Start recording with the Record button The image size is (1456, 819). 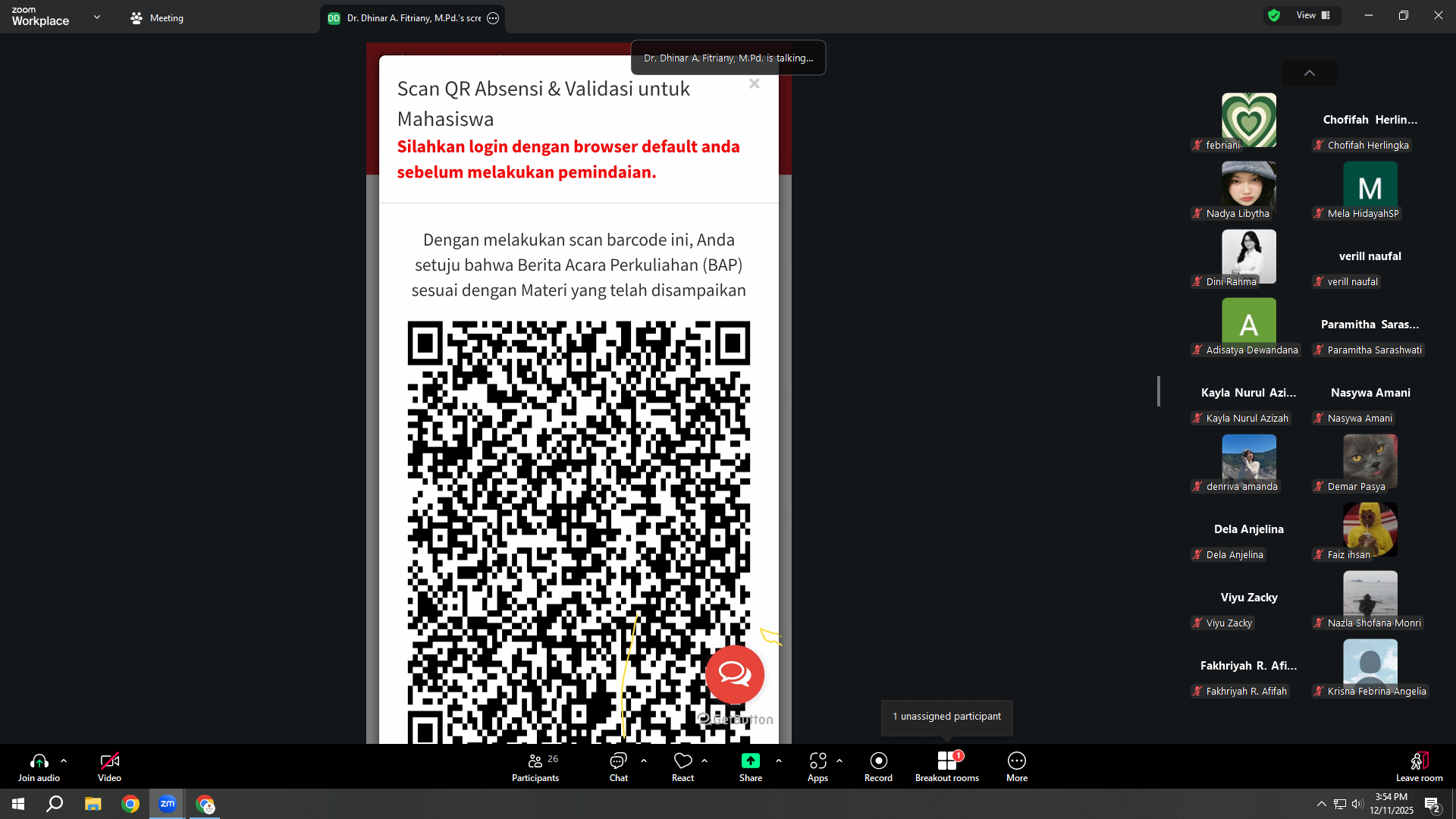click(x=878, y=767)
